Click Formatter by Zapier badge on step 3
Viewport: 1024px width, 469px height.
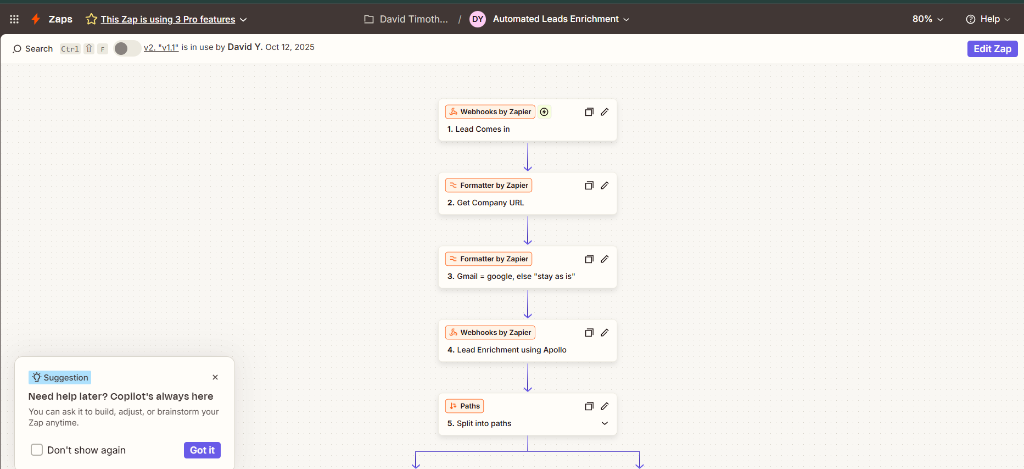[x=488, y=259]
